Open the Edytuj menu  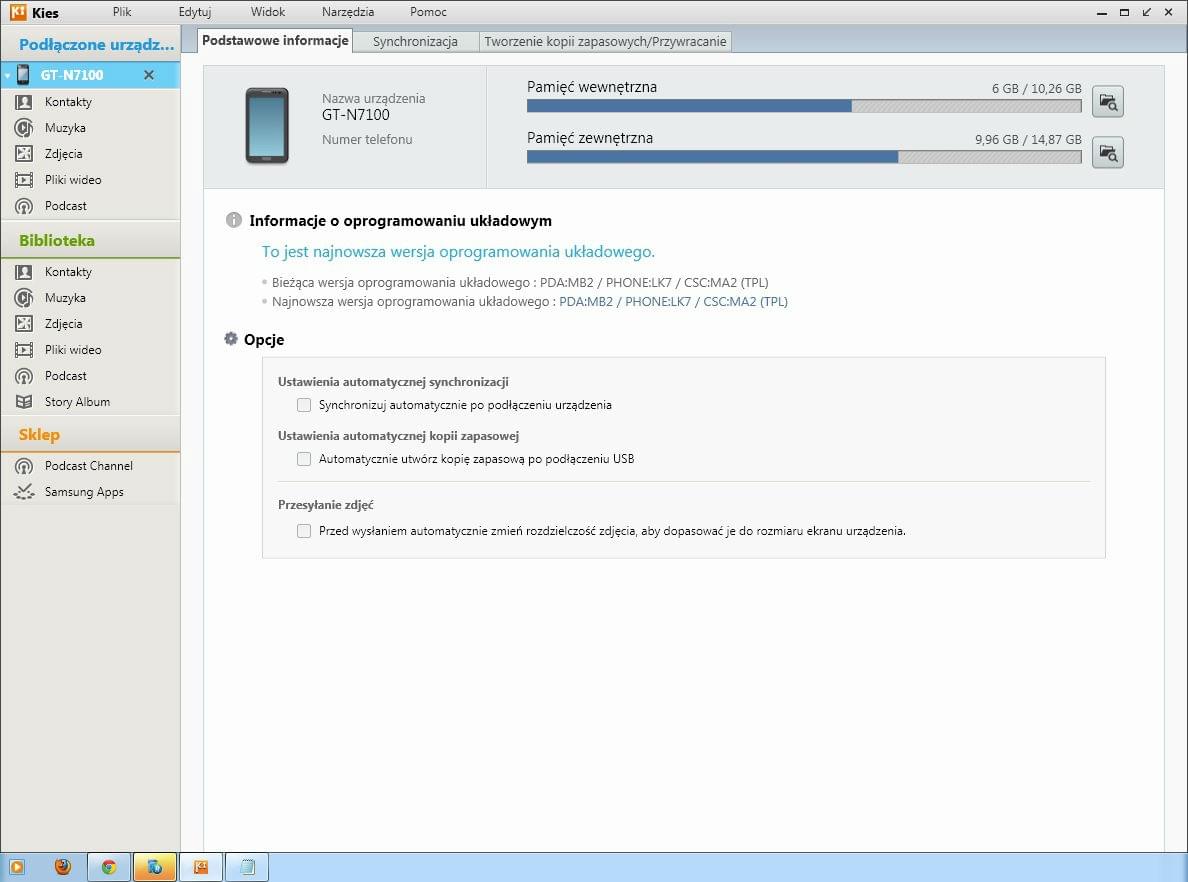(x=195, y=12)
